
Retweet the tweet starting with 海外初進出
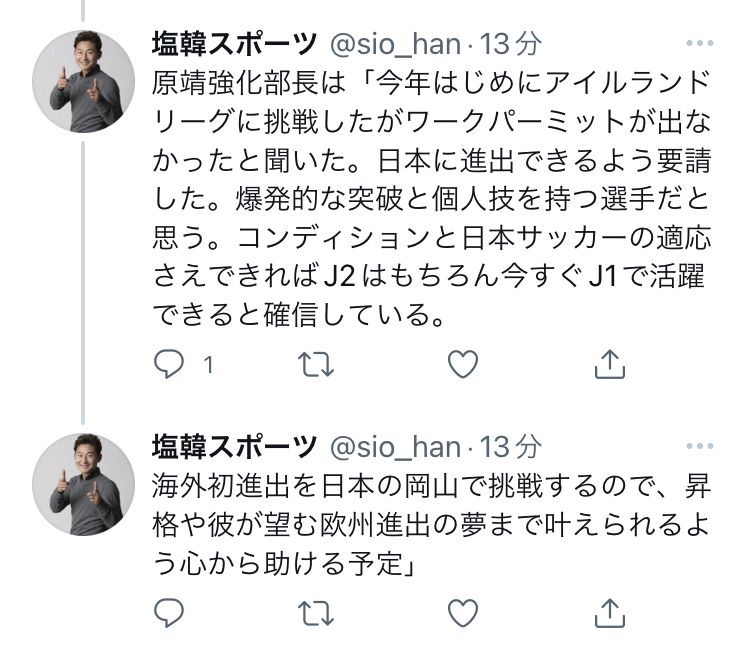[317, 610]
